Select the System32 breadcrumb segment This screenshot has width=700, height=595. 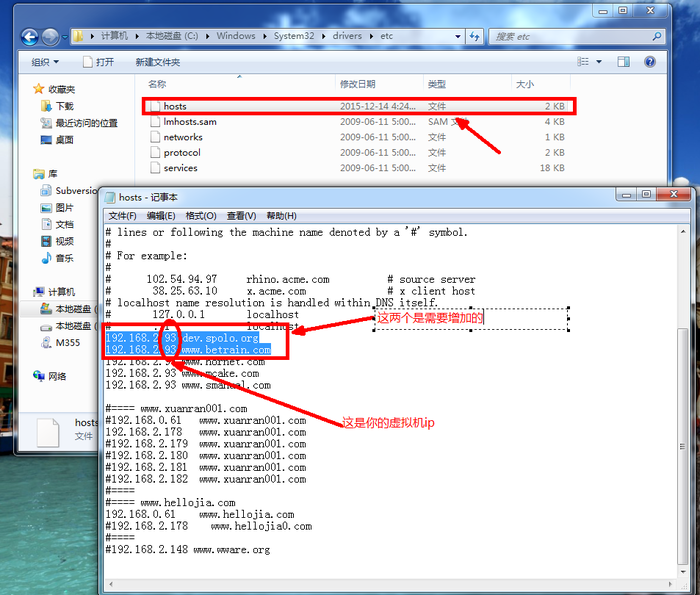coord(294,36)
